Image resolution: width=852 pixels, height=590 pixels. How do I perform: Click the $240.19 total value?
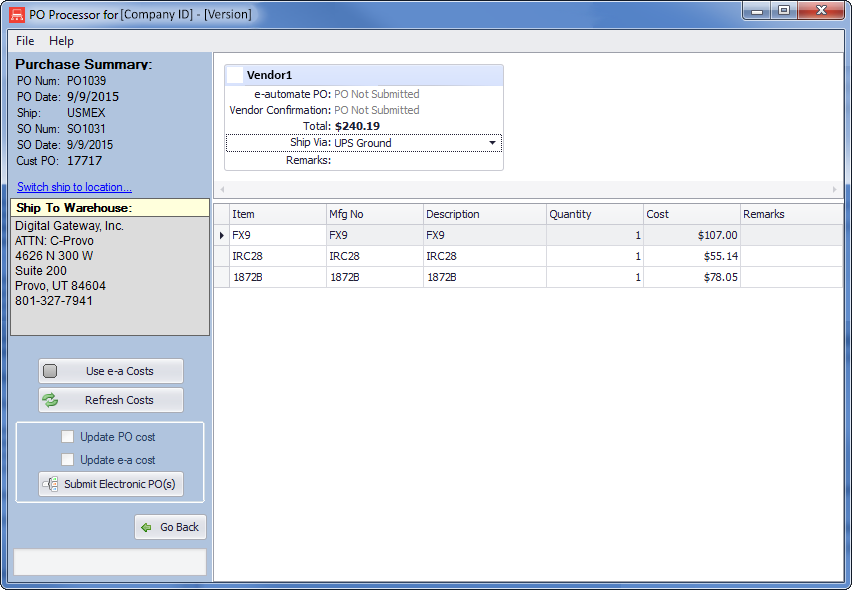[x=357, y=126]
